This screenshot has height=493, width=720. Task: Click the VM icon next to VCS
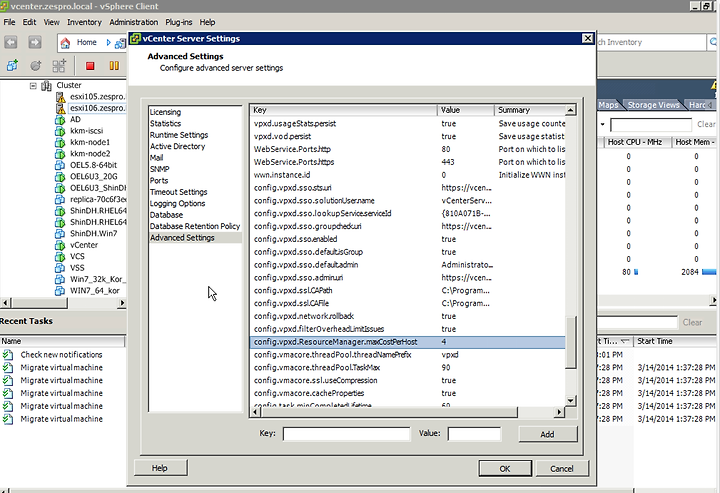pyautogui.click(x=60, y=257)
